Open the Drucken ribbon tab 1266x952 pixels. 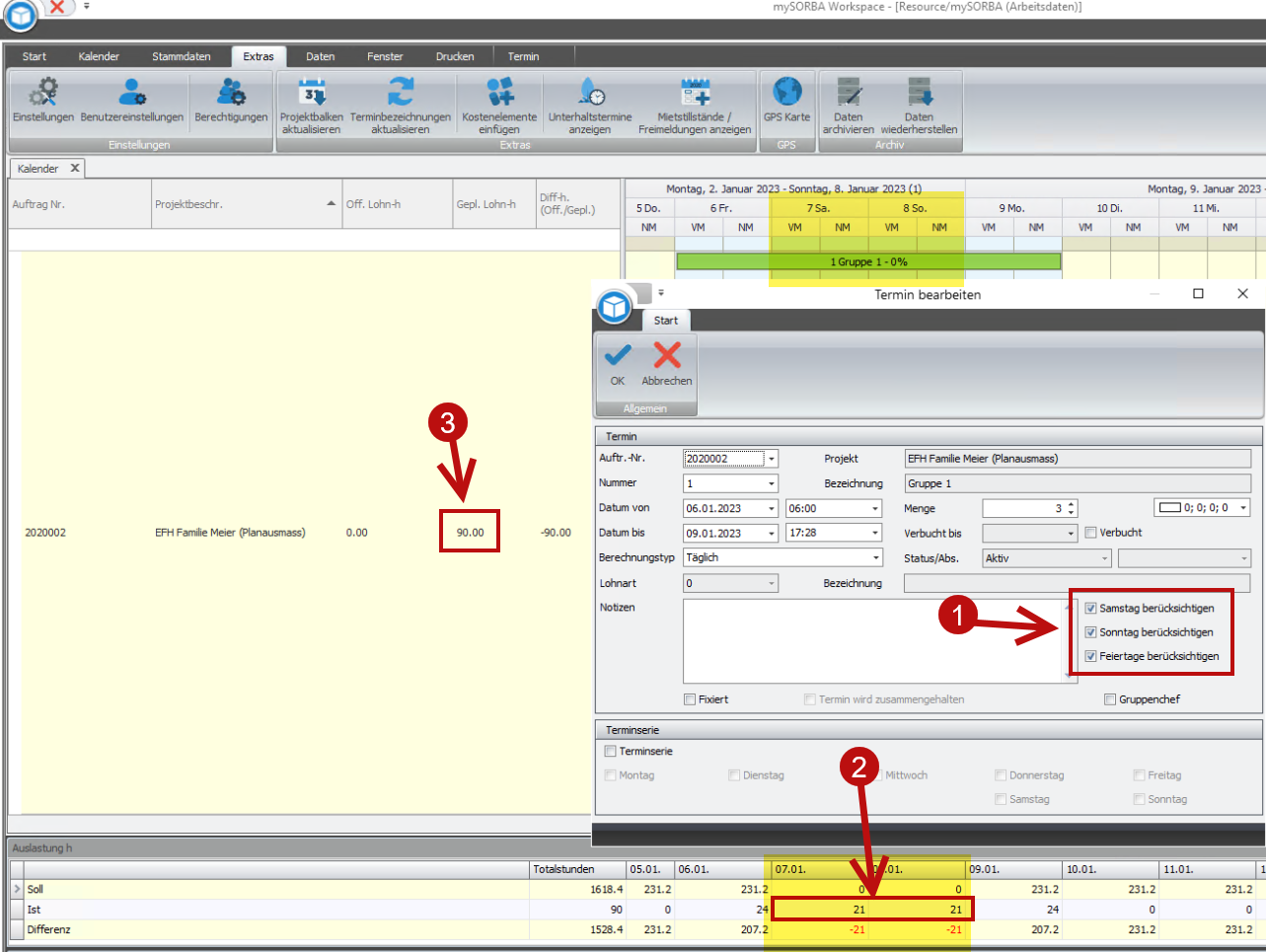click(x=455, y=56)
